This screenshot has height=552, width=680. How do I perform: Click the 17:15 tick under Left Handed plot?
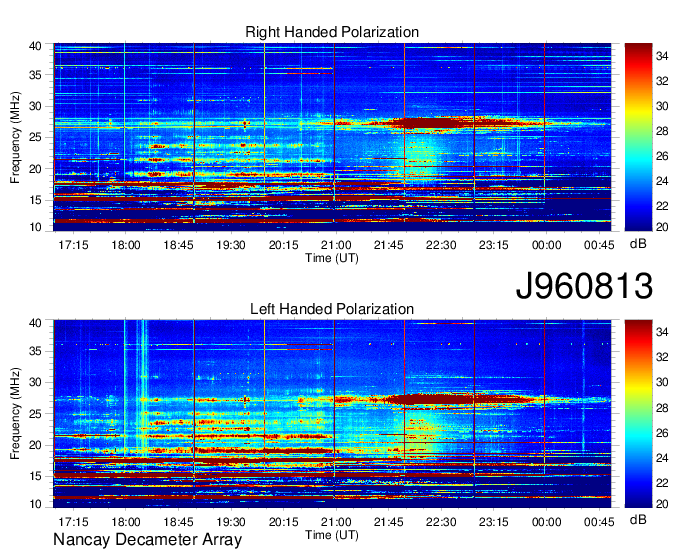click(x=73, y=522)
